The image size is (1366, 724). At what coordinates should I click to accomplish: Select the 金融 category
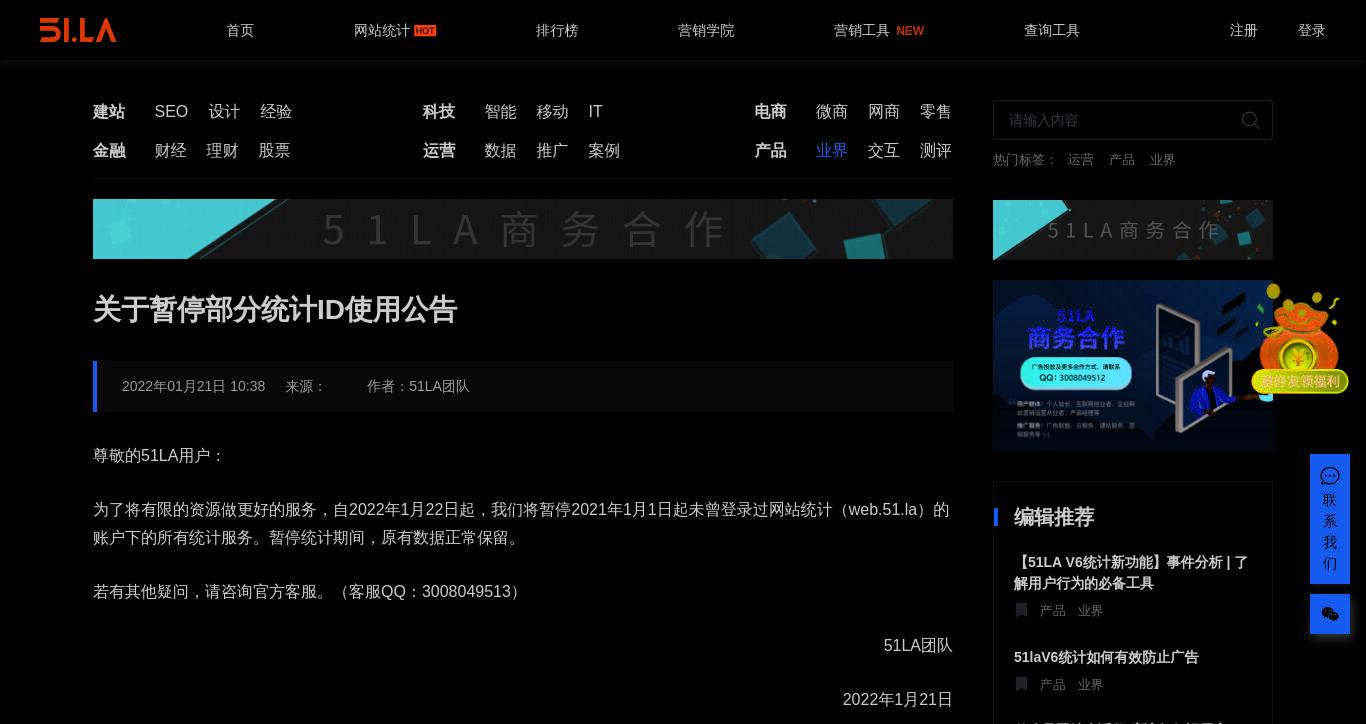(109, 151)
